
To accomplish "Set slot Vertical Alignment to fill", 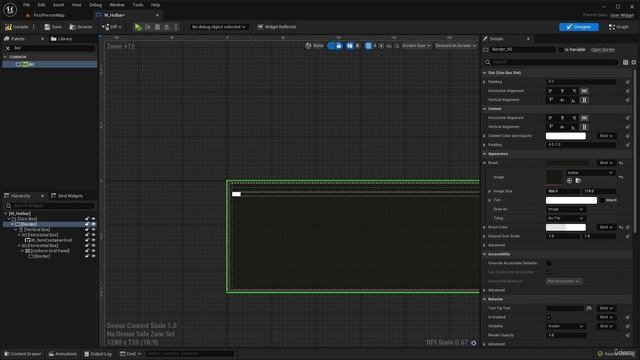I will (x=584, y=100).
